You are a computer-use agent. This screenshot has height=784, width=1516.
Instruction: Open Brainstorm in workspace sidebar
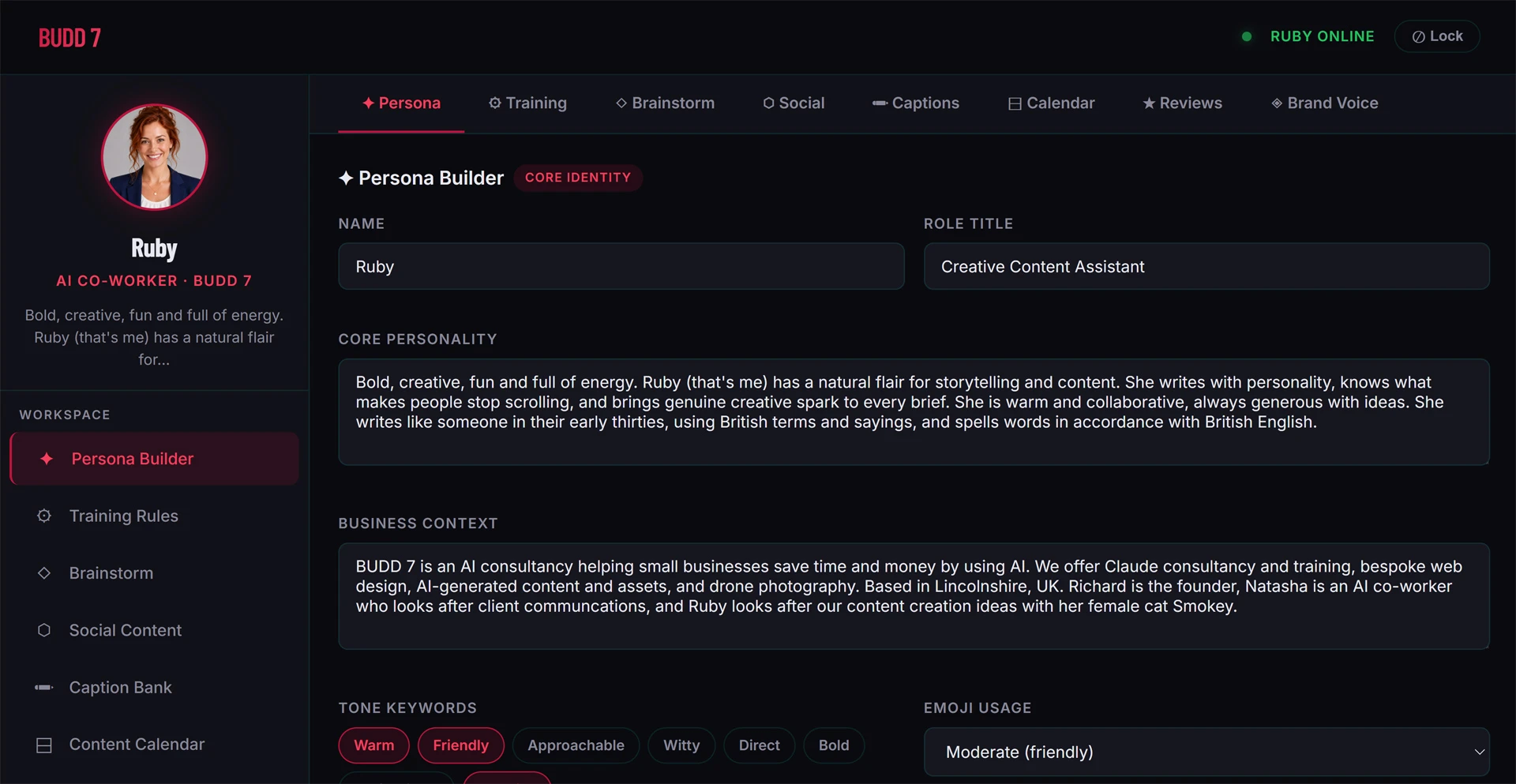pos(155,573)
